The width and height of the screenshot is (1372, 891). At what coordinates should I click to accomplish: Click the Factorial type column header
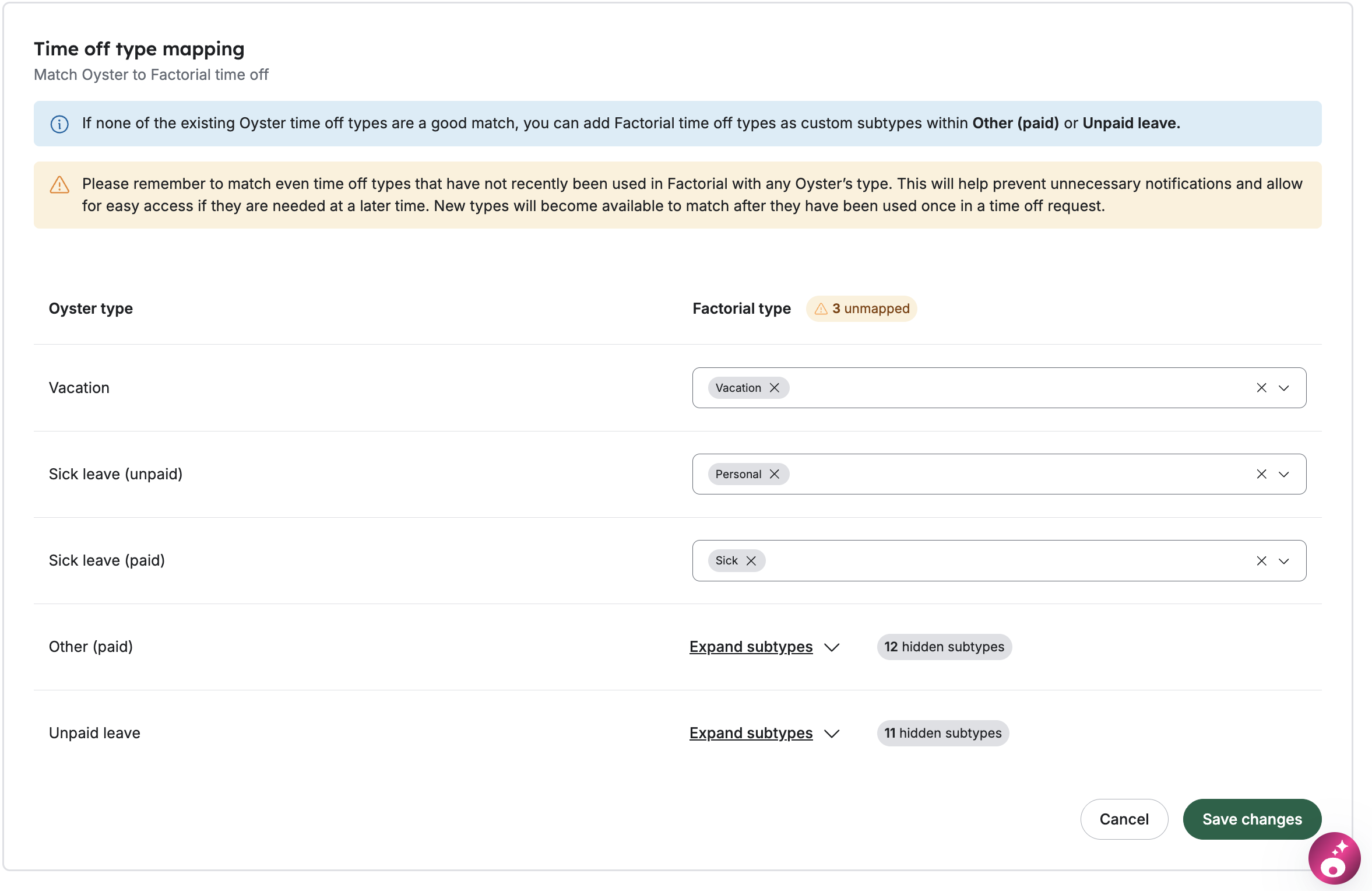coord(741,308)
